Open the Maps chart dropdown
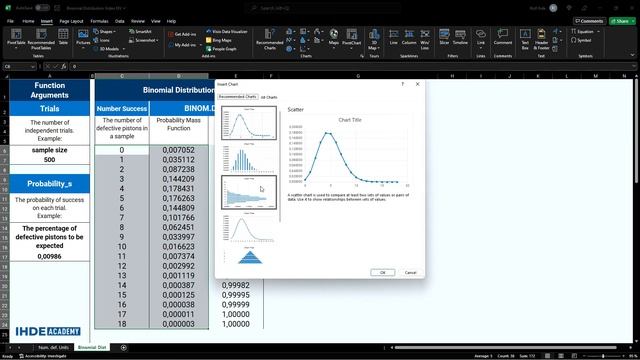Viewport: 640px width, 360px height. (x=334, y=38)
